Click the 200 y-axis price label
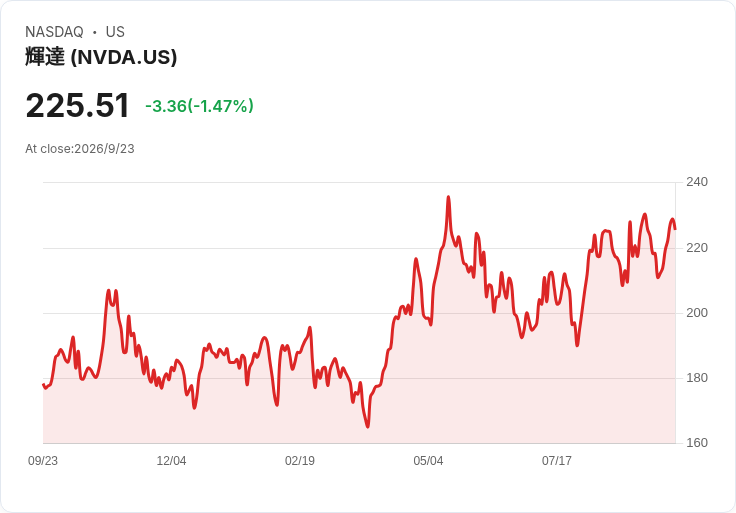 click(x=697, y=313)
